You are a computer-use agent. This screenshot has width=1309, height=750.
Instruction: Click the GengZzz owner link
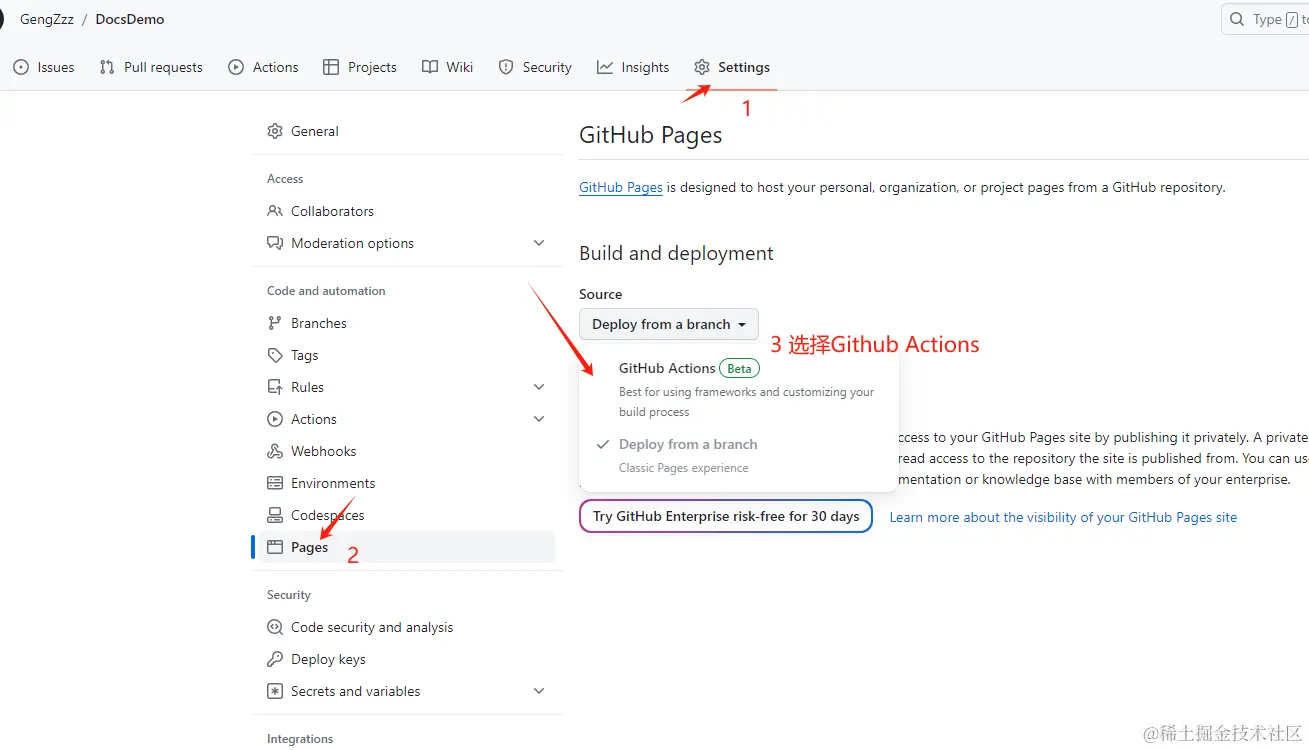click(47, 19)
